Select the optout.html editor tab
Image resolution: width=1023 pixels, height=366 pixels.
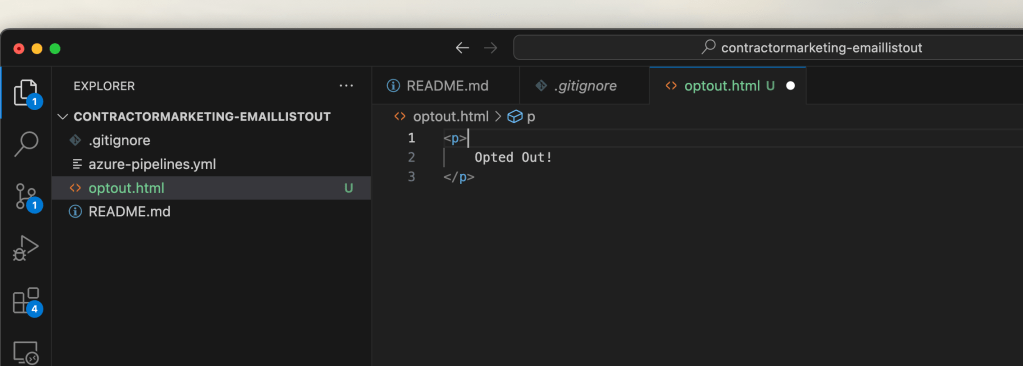pyautogui.click(x=728, y=85)
